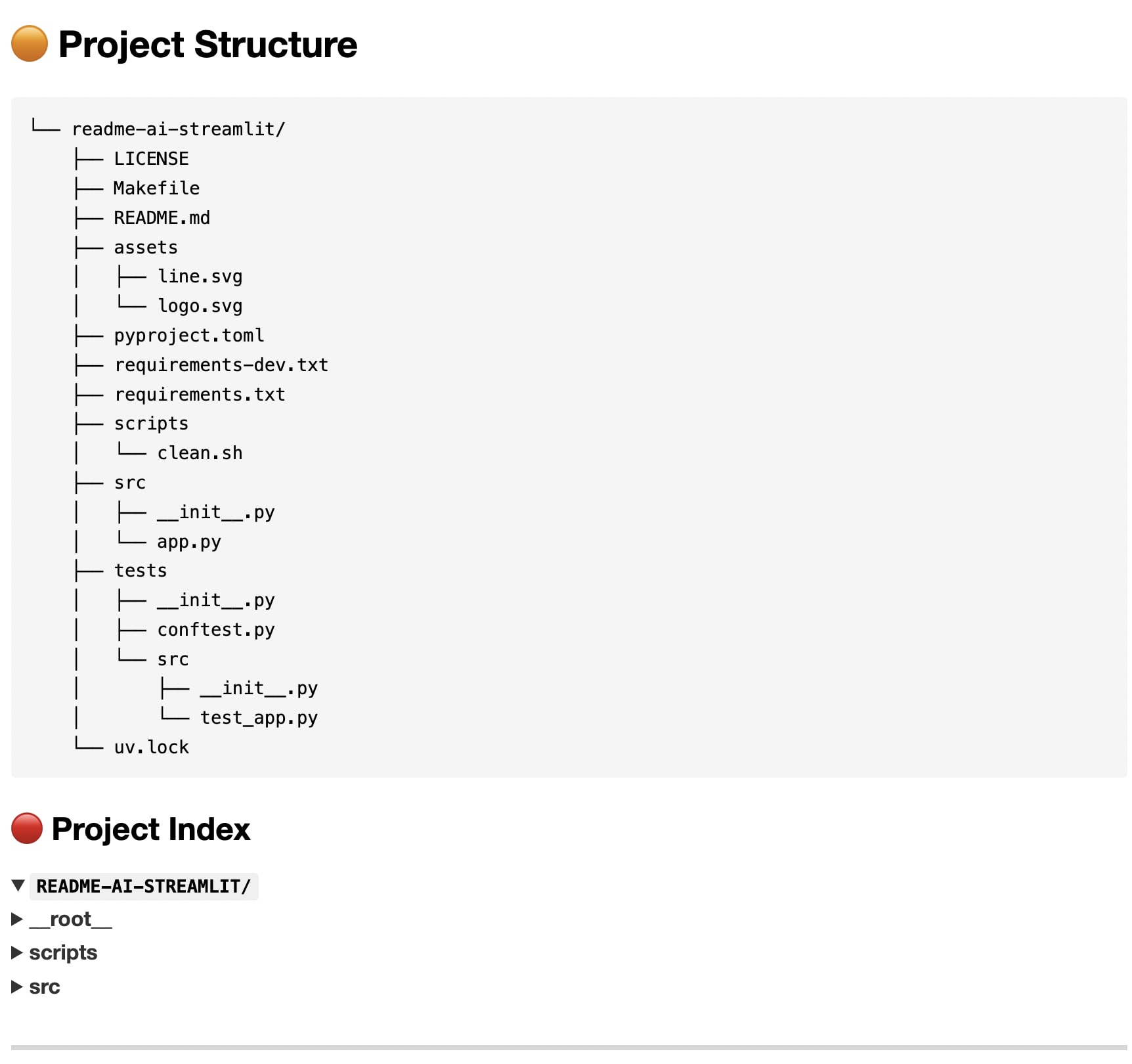Image resolution: width=1132 pixels, height=1064 pixels.
Task: Click logo.svg under assets
Action: pos(200,306)
